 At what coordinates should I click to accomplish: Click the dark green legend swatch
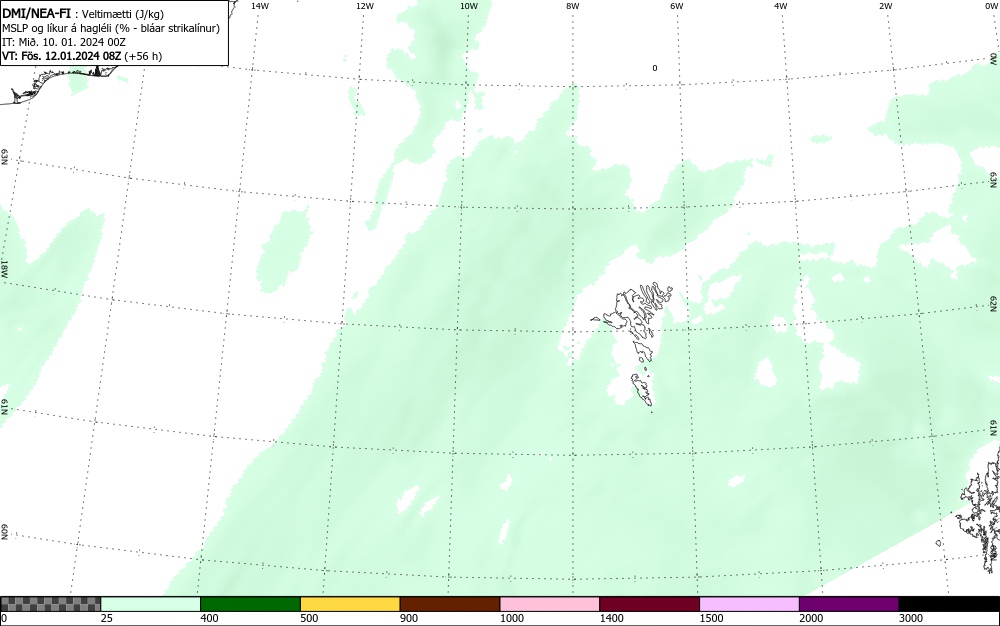250,604
